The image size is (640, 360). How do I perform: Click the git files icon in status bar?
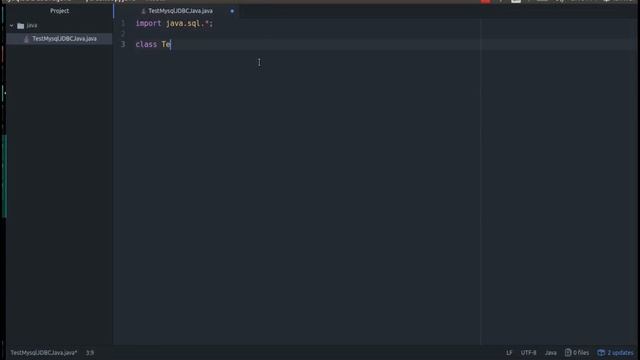[x=568, y=353]
